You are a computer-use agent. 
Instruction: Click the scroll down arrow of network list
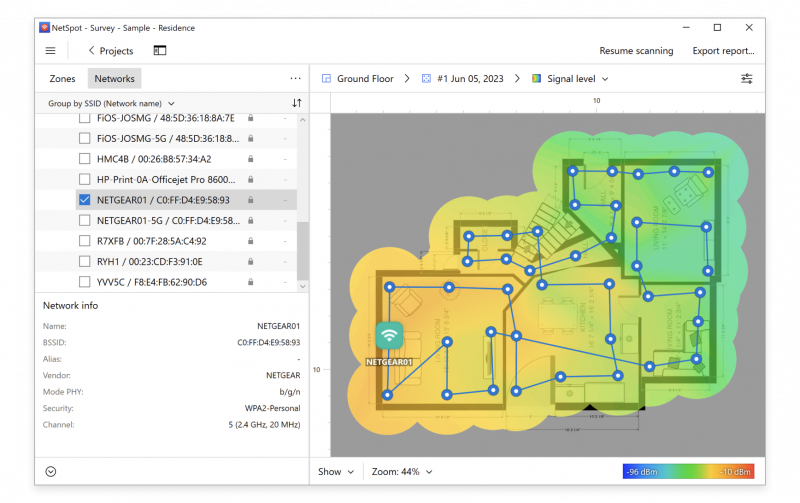click(303, 286)
